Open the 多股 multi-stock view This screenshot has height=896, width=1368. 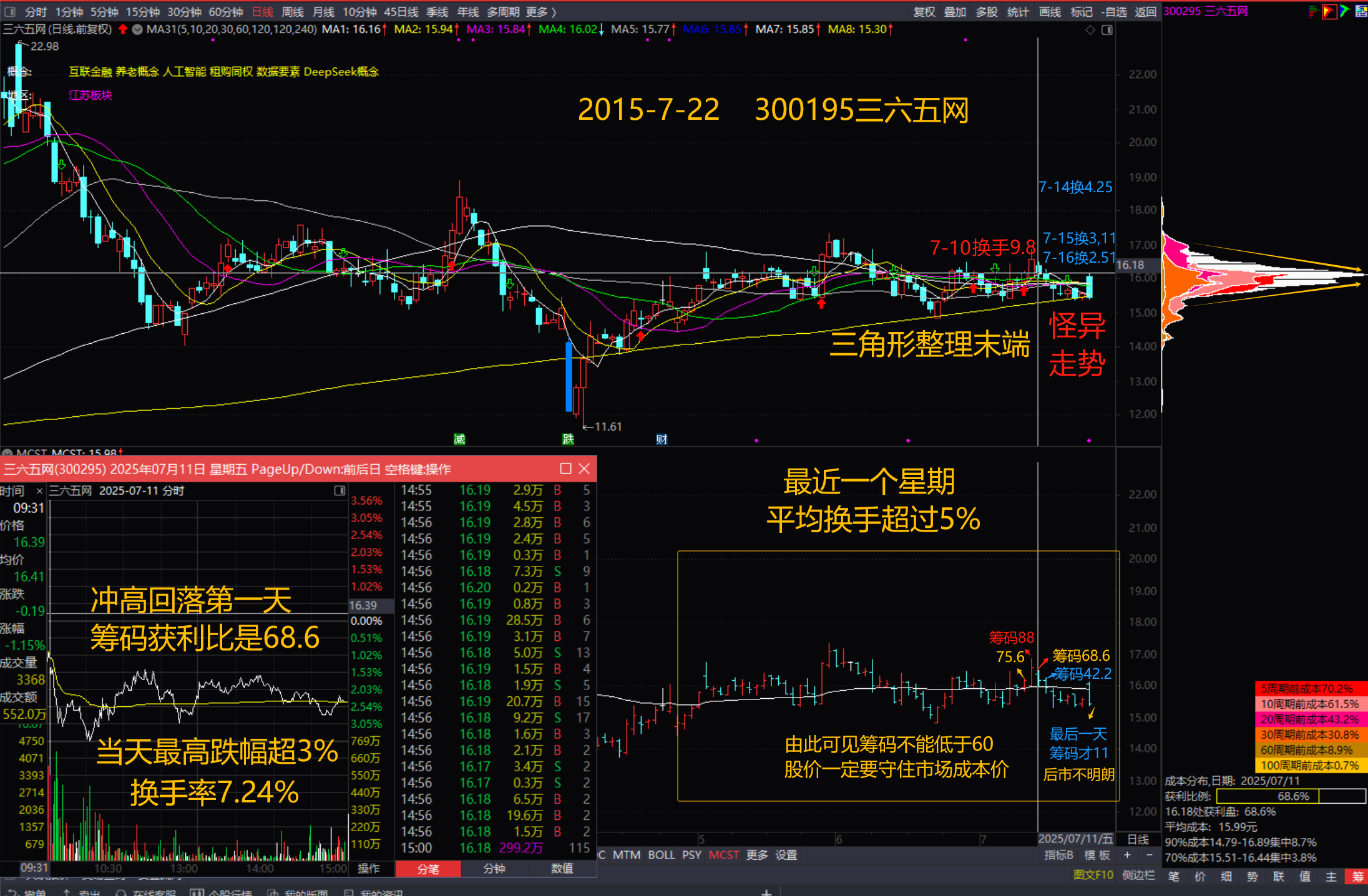(x=986, y=12)
